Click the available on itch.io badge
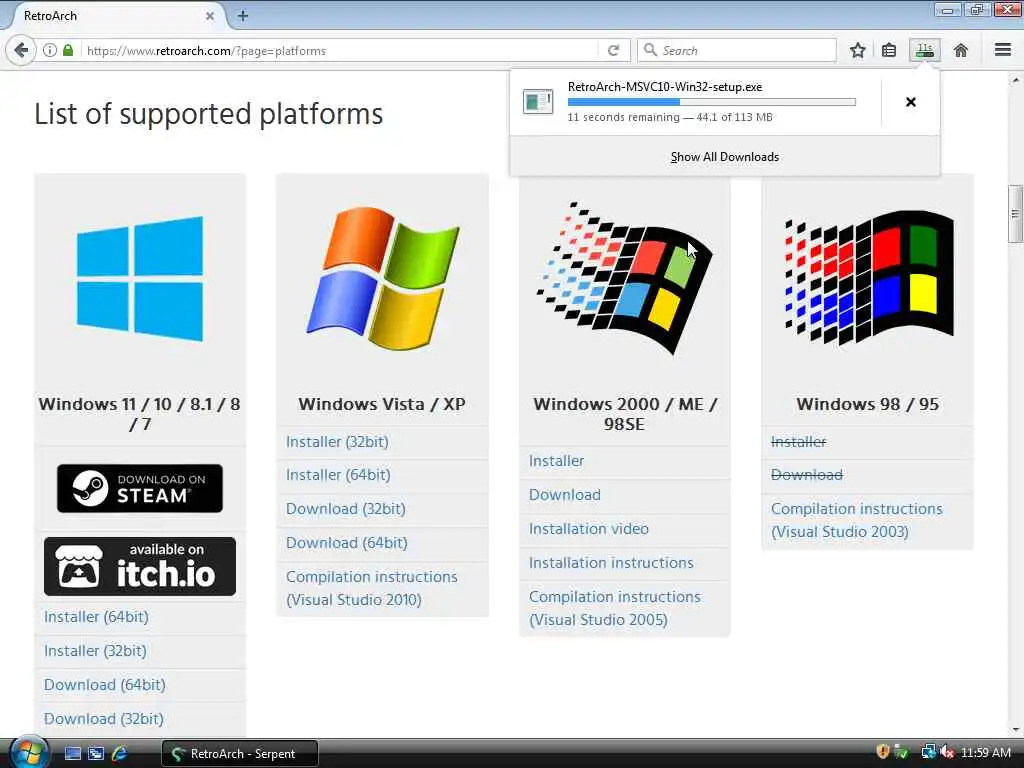 pyautogui.click(x=140, y=566)
